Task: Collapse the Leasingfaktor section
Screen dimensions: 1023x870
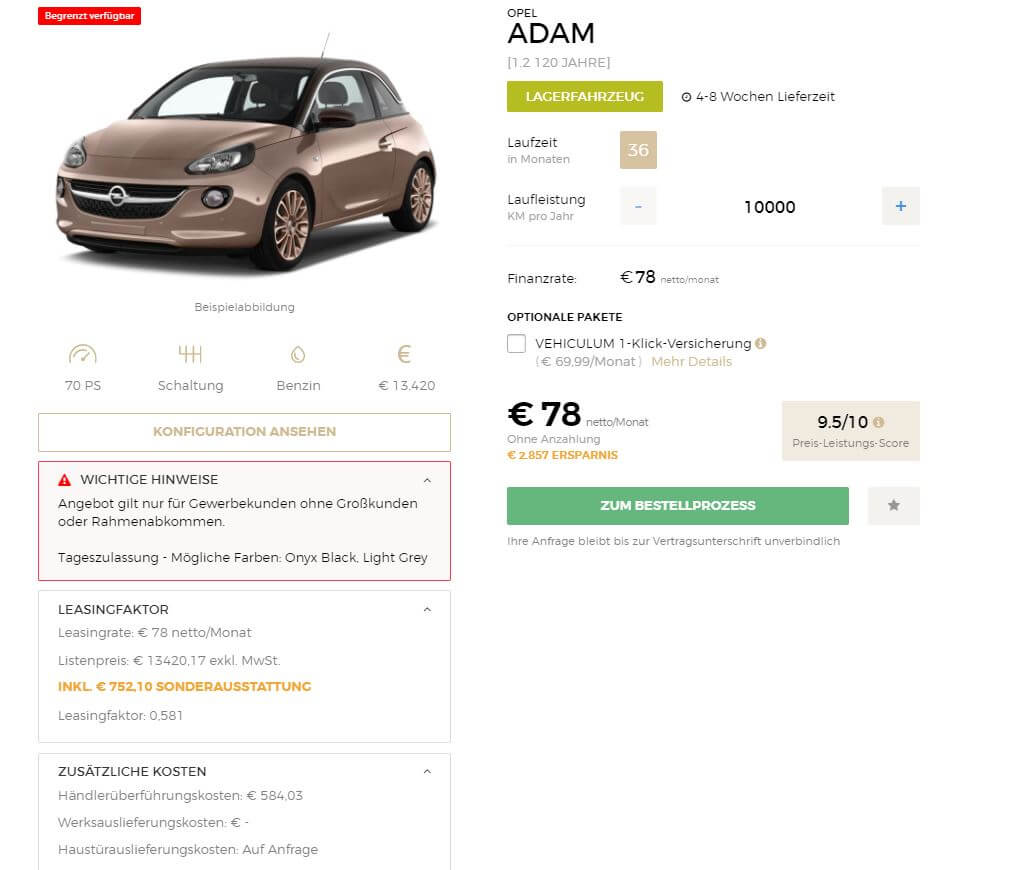Action: point(427,610)
